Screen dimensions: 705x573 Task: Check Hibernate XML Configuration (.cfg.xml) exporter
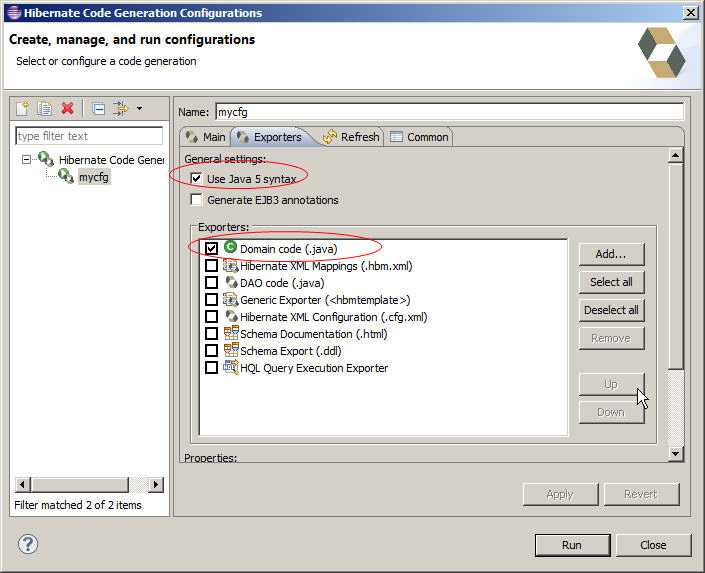tap(211, 317)
